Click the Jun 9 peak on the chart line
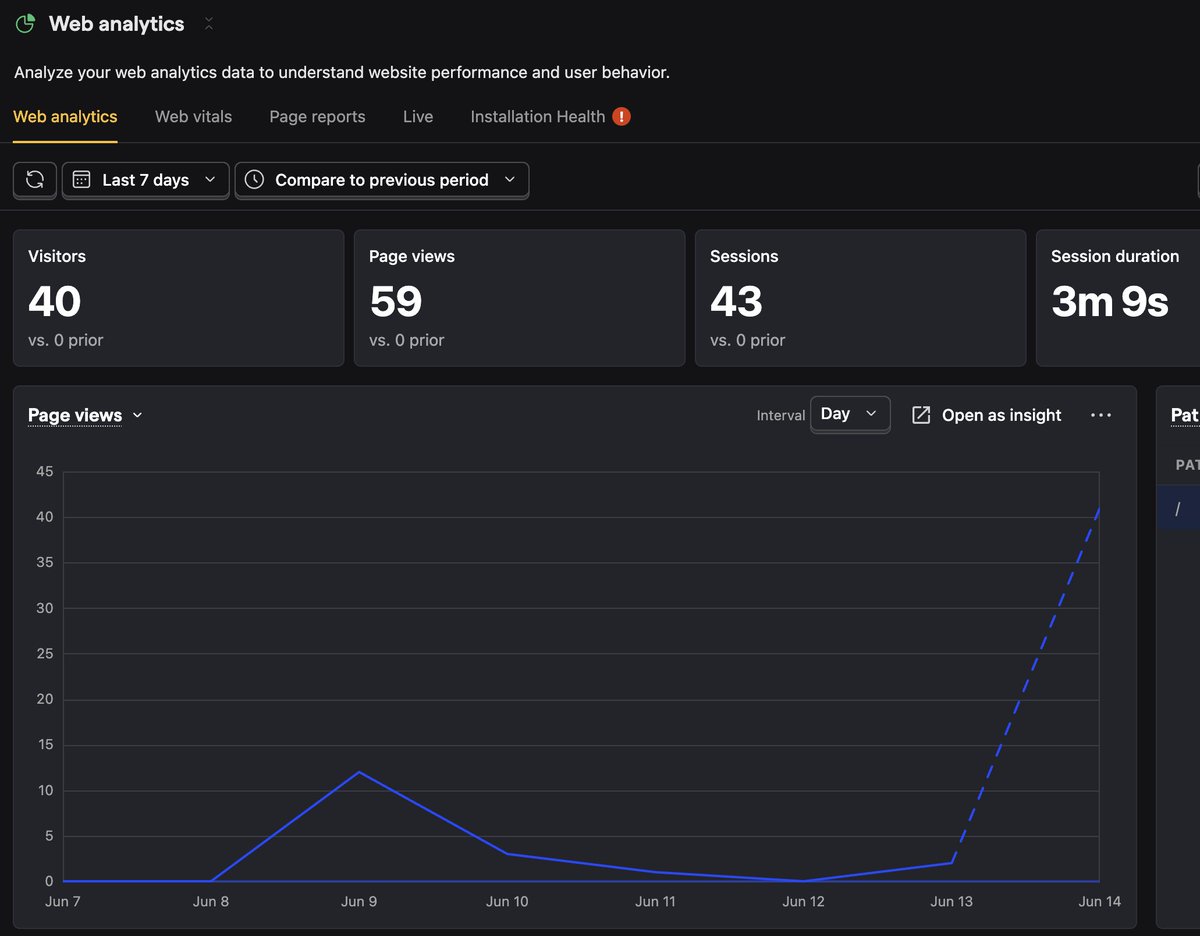1200x936 pixels. 359,772
